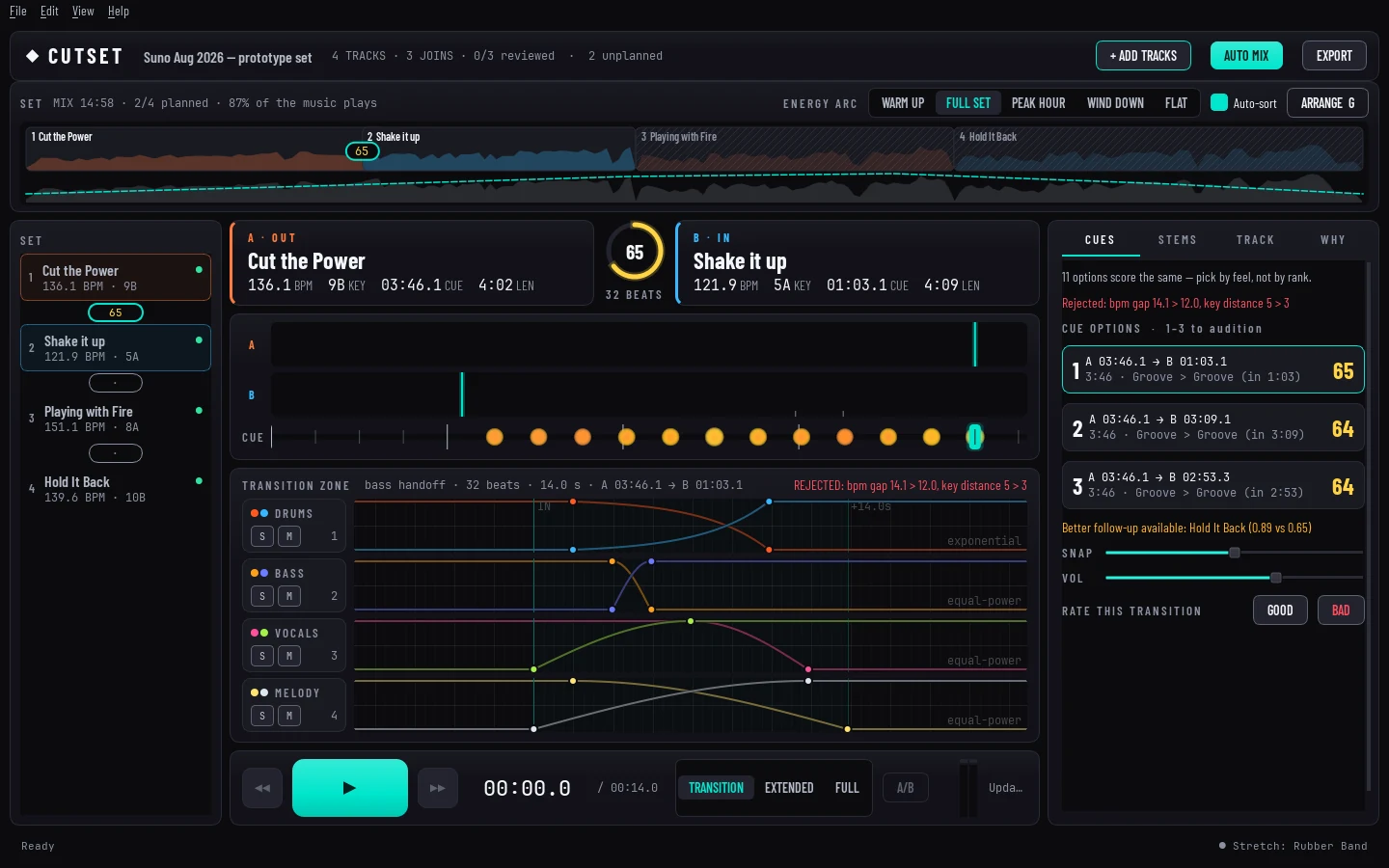Click the A/B compare button

(x=906, y=788)
